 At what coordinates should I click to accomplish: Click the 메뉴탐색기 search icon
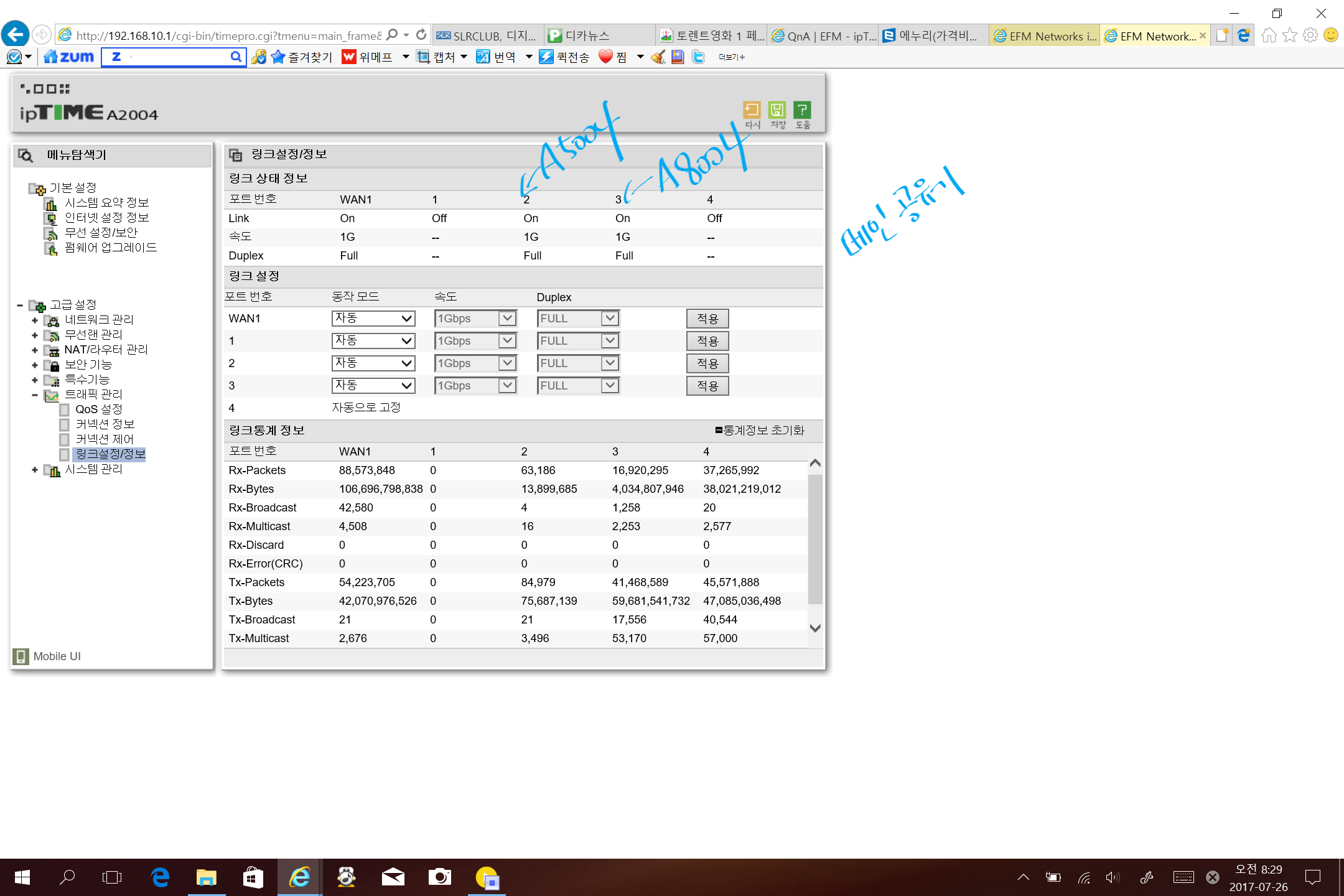(x=26, y=155)
